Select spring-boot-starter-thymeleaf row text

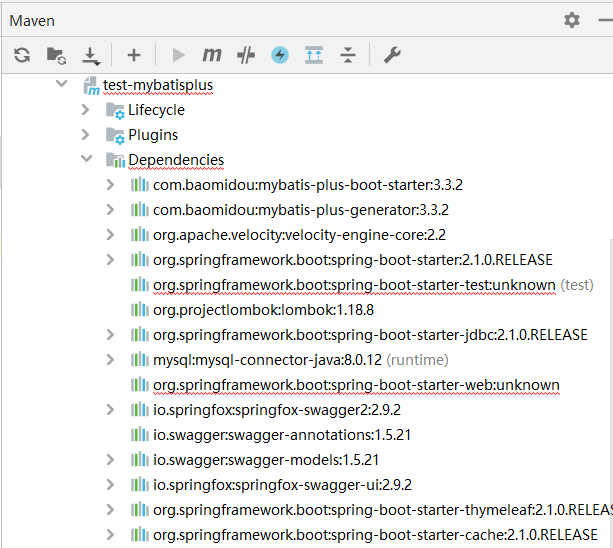click(383, 510)
